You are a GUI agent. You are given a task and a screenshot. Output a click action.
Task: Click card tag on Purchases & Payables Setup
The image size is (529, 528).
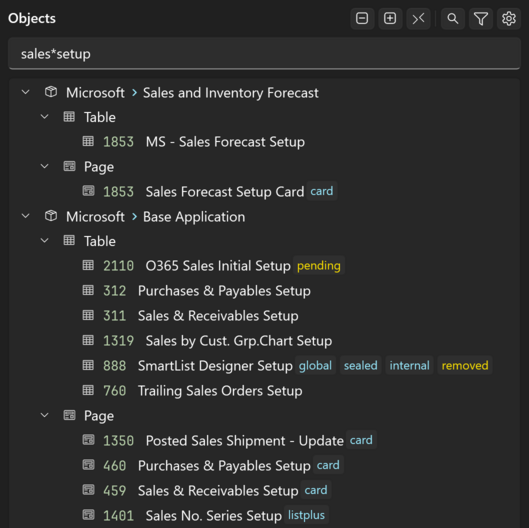coord(328,465)
